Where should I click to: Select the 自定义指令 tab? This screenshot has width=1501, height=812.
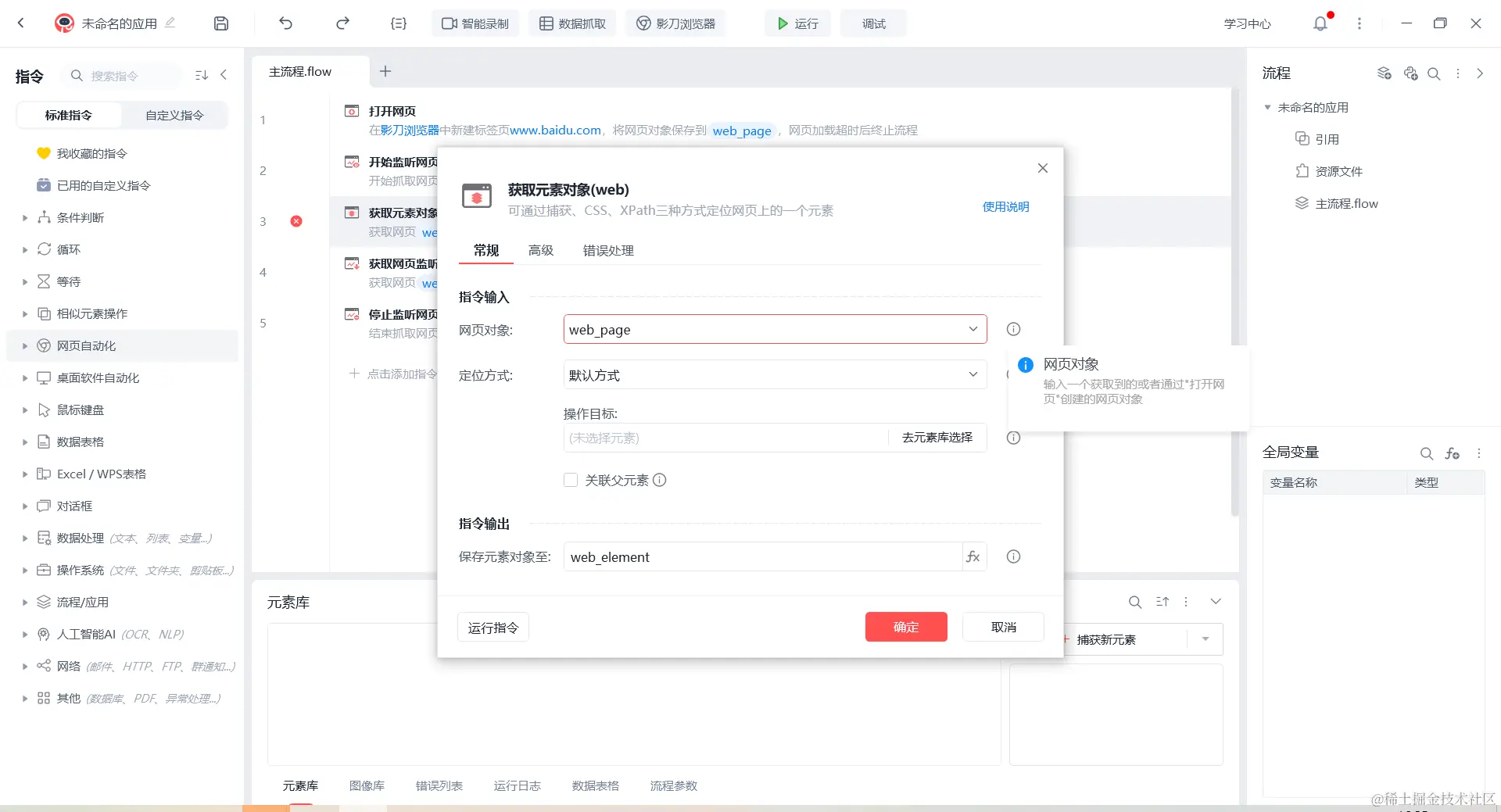pos(174,115)
